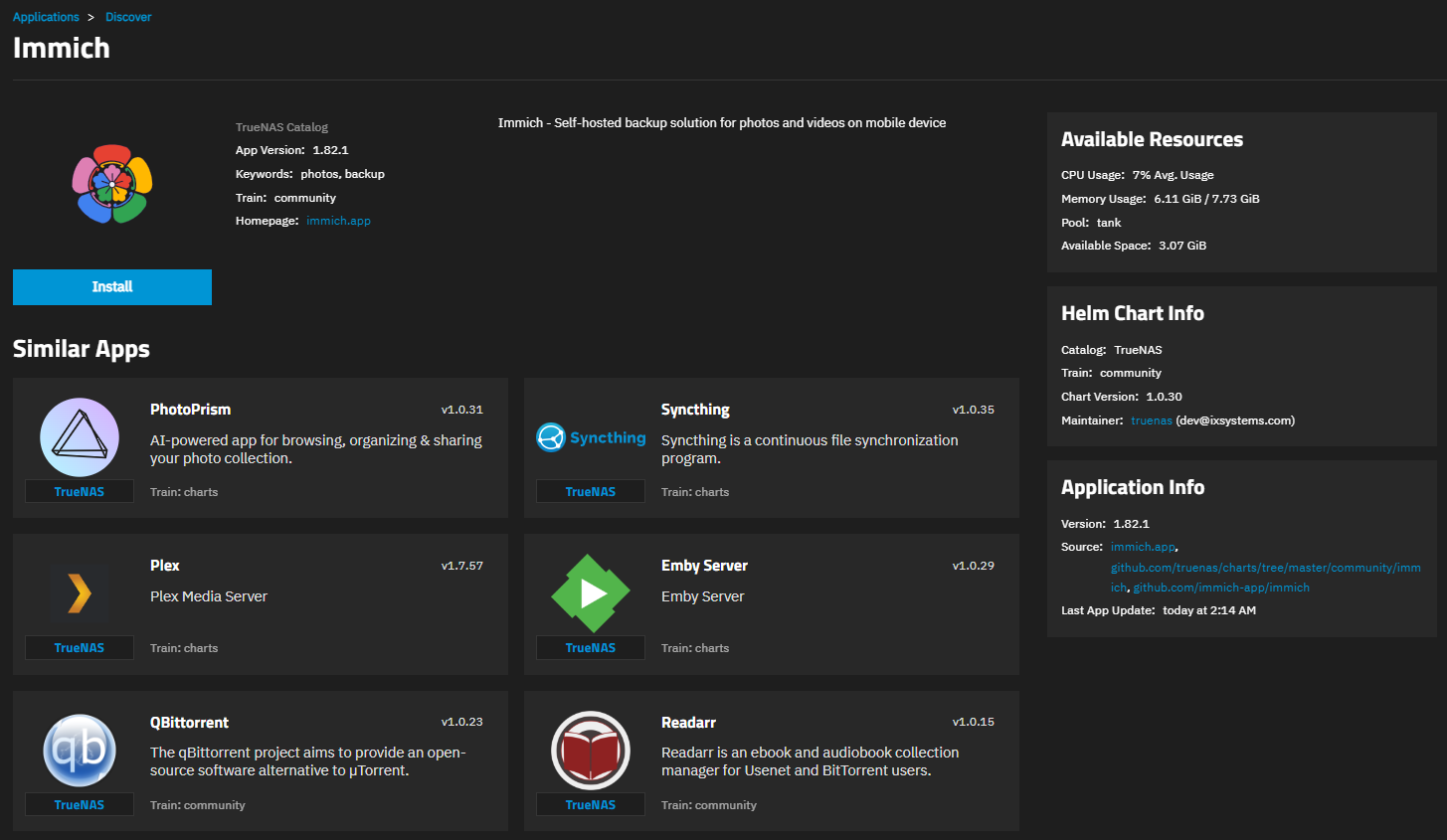Open the Discover breadcrumb link
This screenshot has height=840, width=1447.
pos(128,17)
